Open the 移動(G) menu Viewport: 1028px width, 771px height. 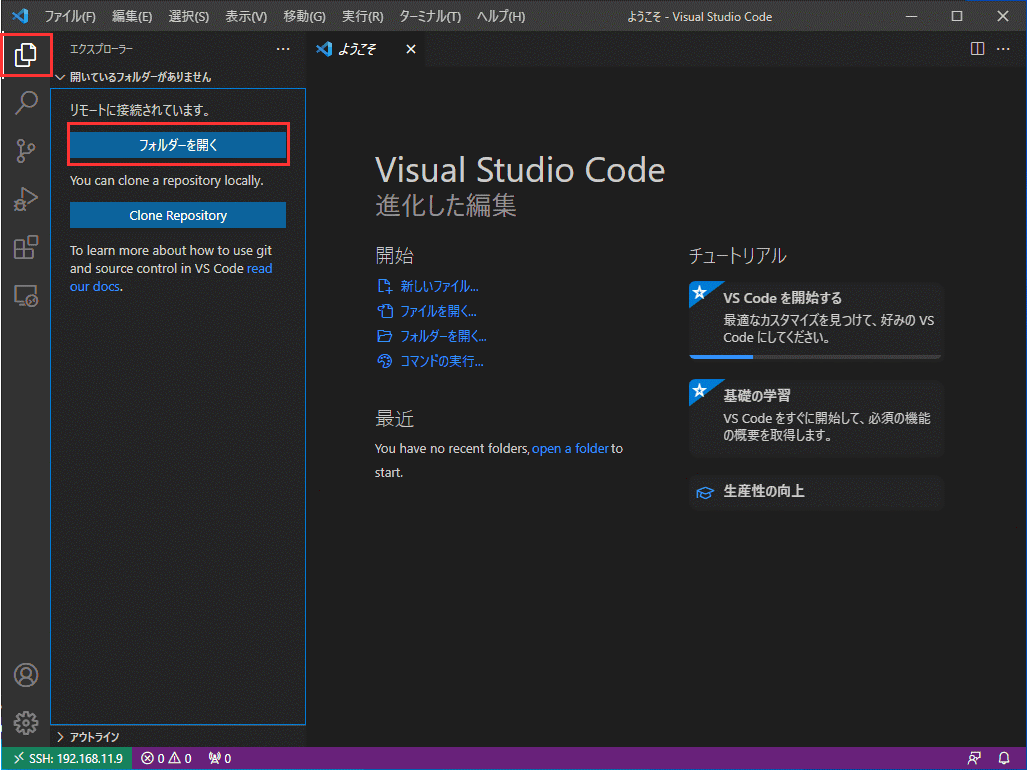[x=304, y=16]
